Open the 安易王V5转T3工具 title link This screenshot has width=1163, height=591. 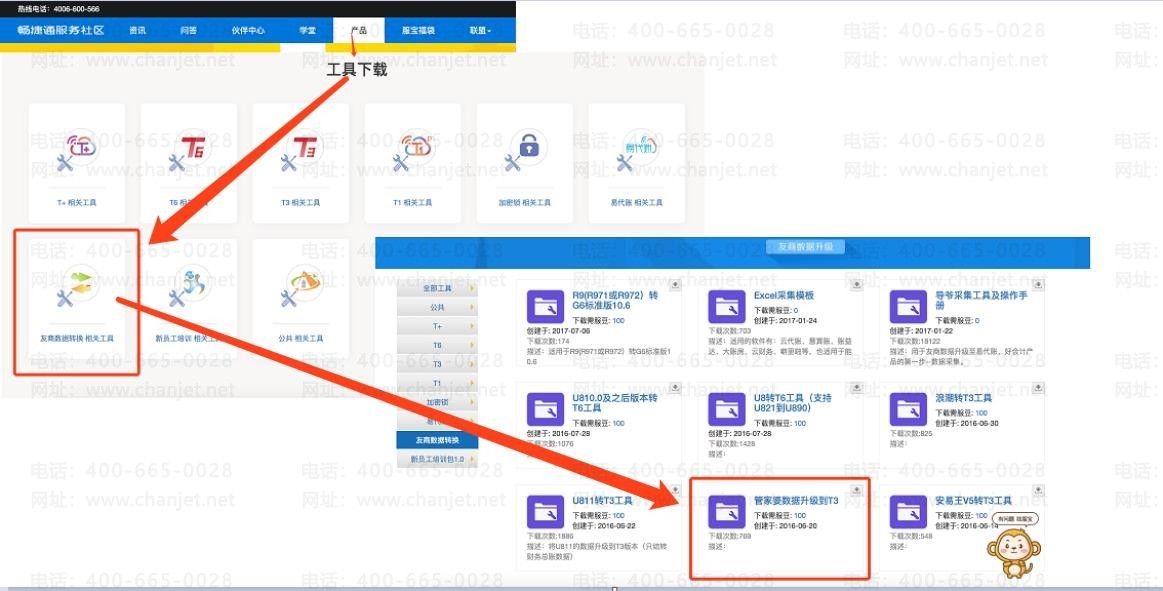(x=973, y=501)
